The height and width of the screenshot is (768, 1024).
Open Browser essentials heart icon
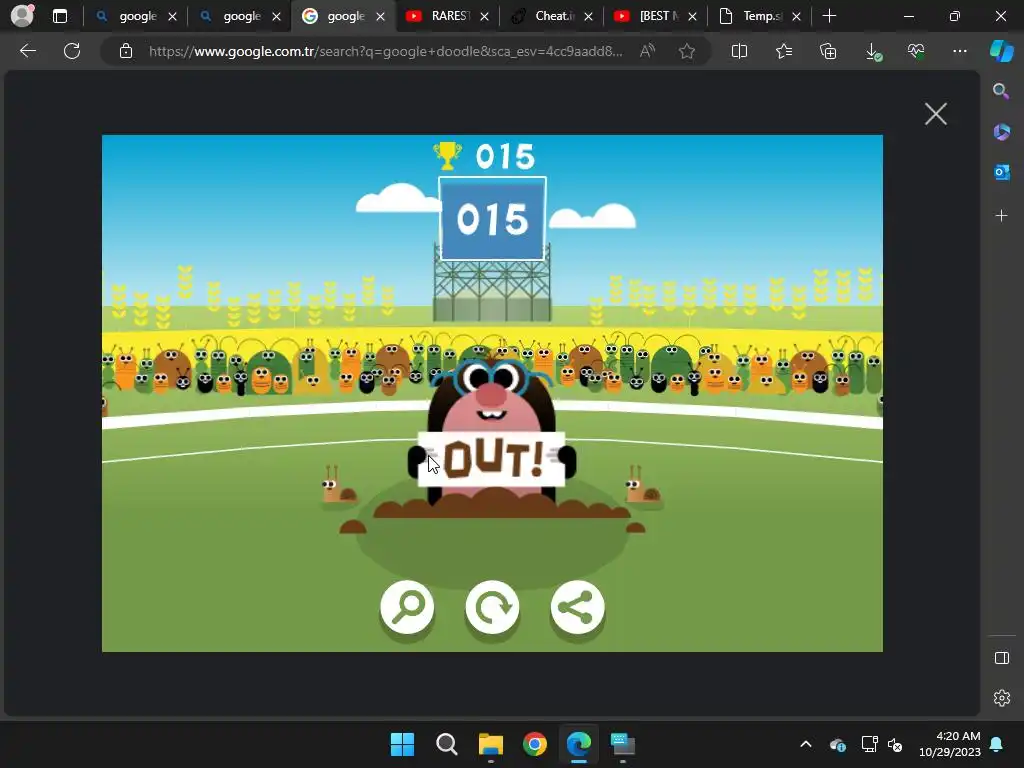click(x=916, y=51)
